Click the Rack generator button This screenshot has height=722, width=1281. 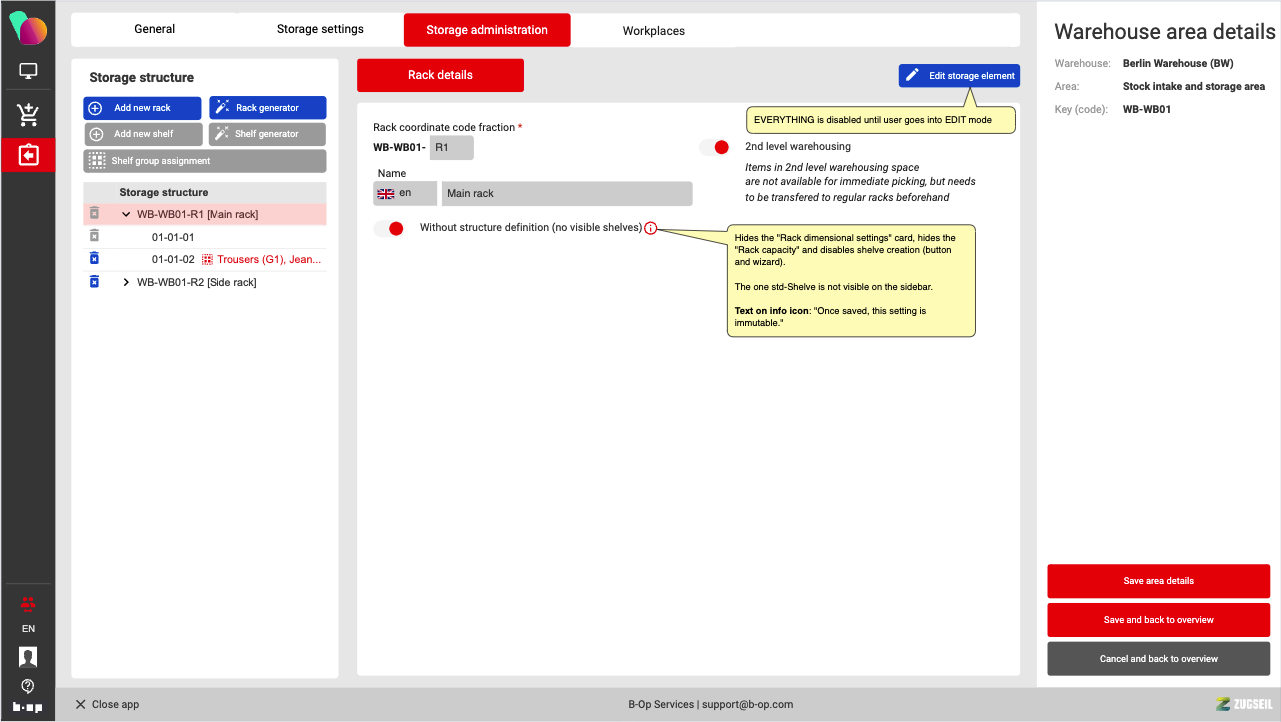point(267,108)
